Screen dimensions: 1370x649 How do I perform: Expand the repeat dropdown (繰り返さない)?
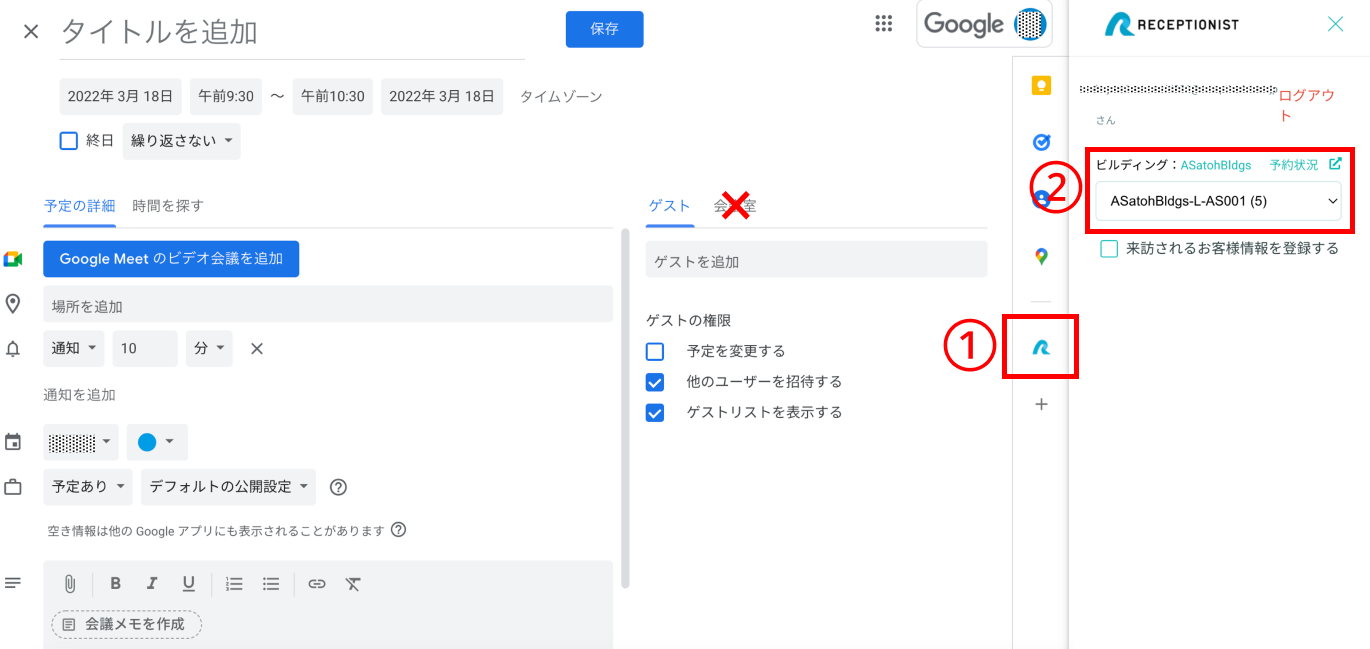[x=181, y=141]
